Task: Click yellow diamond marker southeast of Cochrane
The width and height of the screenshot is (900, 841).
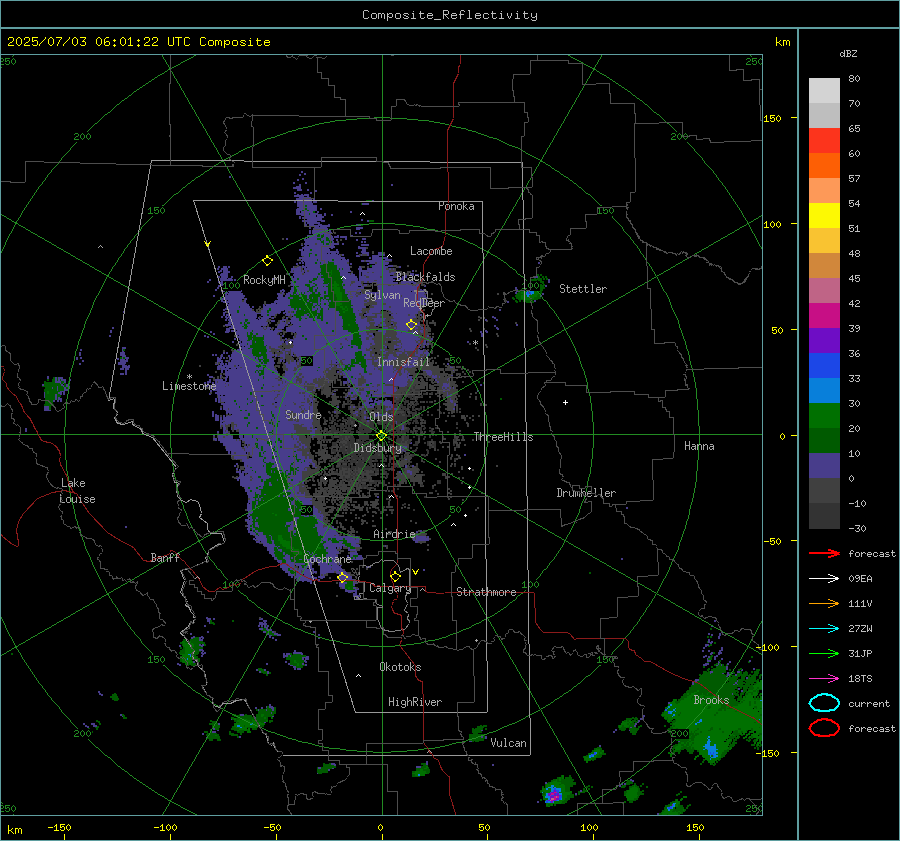Action: tap(343, 578)
